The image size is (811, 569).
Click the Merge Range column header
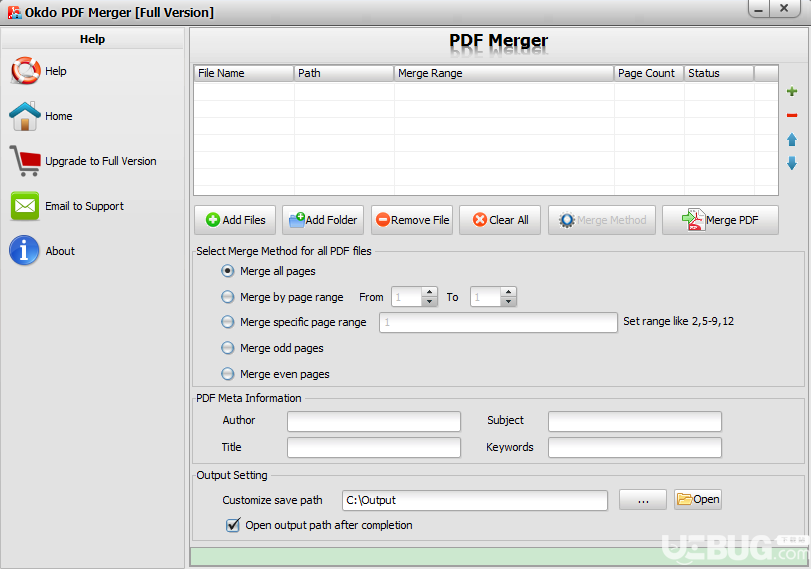tap(504, 73)
